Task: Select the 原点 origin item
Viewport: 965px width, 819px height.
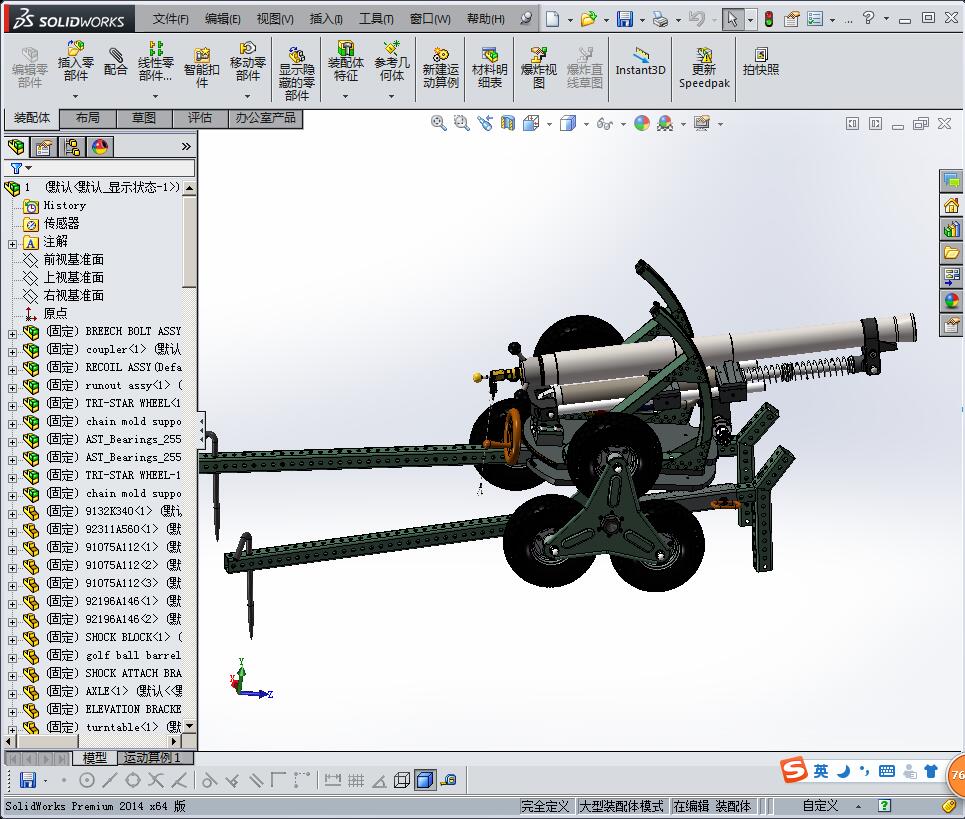Action: click(x=55, y=313)
